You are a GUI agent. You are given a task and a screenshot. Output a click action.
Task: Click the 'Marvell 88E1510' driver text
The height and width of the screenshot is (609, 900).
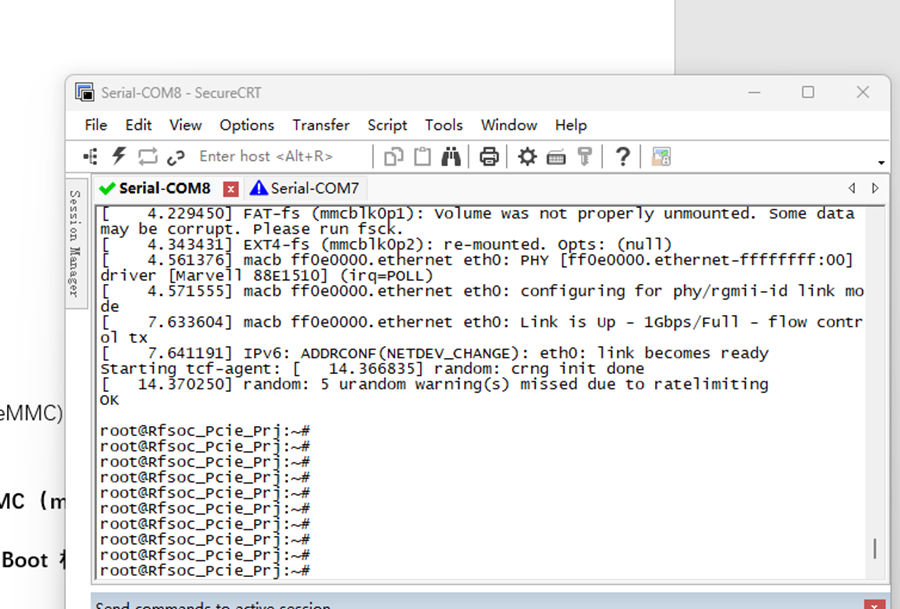[247, 276]
